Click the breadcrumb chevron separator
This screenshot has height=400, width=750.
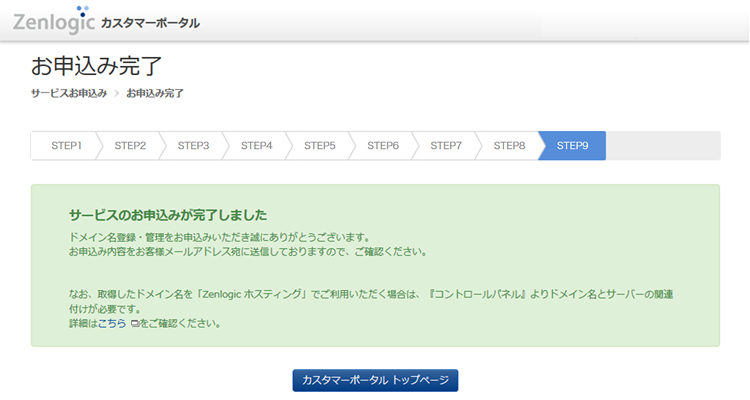click(117, 93)
